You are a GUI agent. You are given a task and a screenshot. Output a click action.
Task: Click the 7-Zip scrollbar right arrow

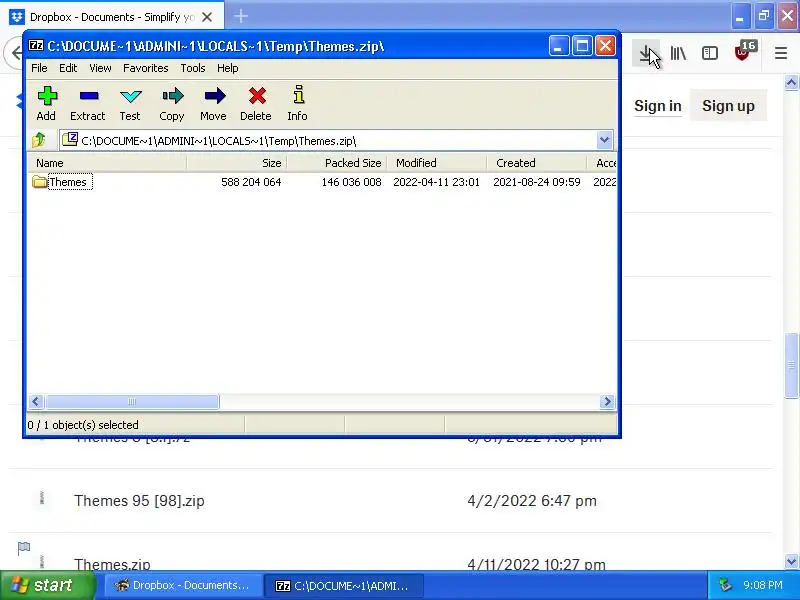tap(607, 402)
